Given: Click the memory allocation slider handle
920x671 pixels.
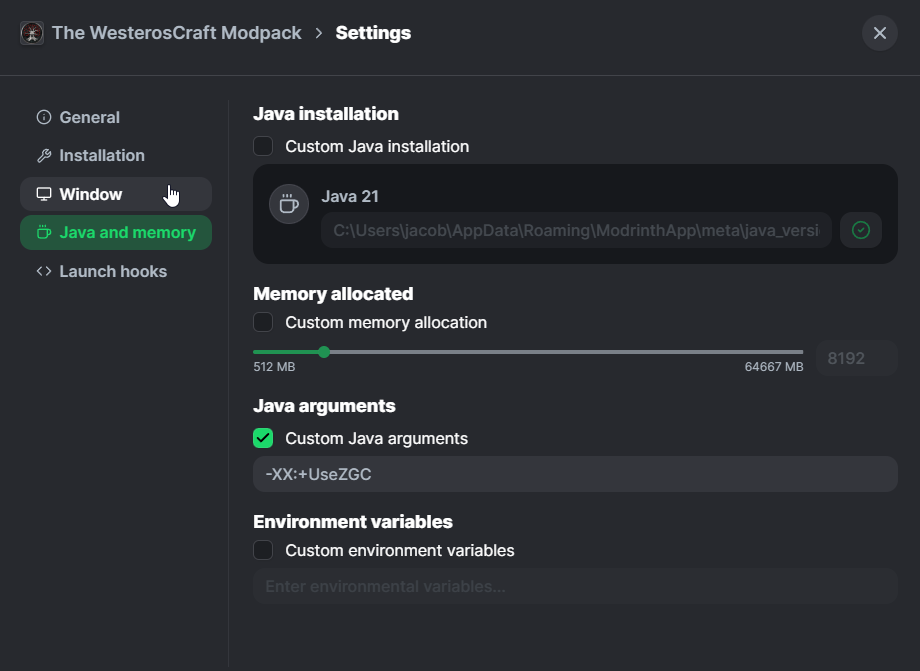Looking at the screenshot, I should (324, 352).
